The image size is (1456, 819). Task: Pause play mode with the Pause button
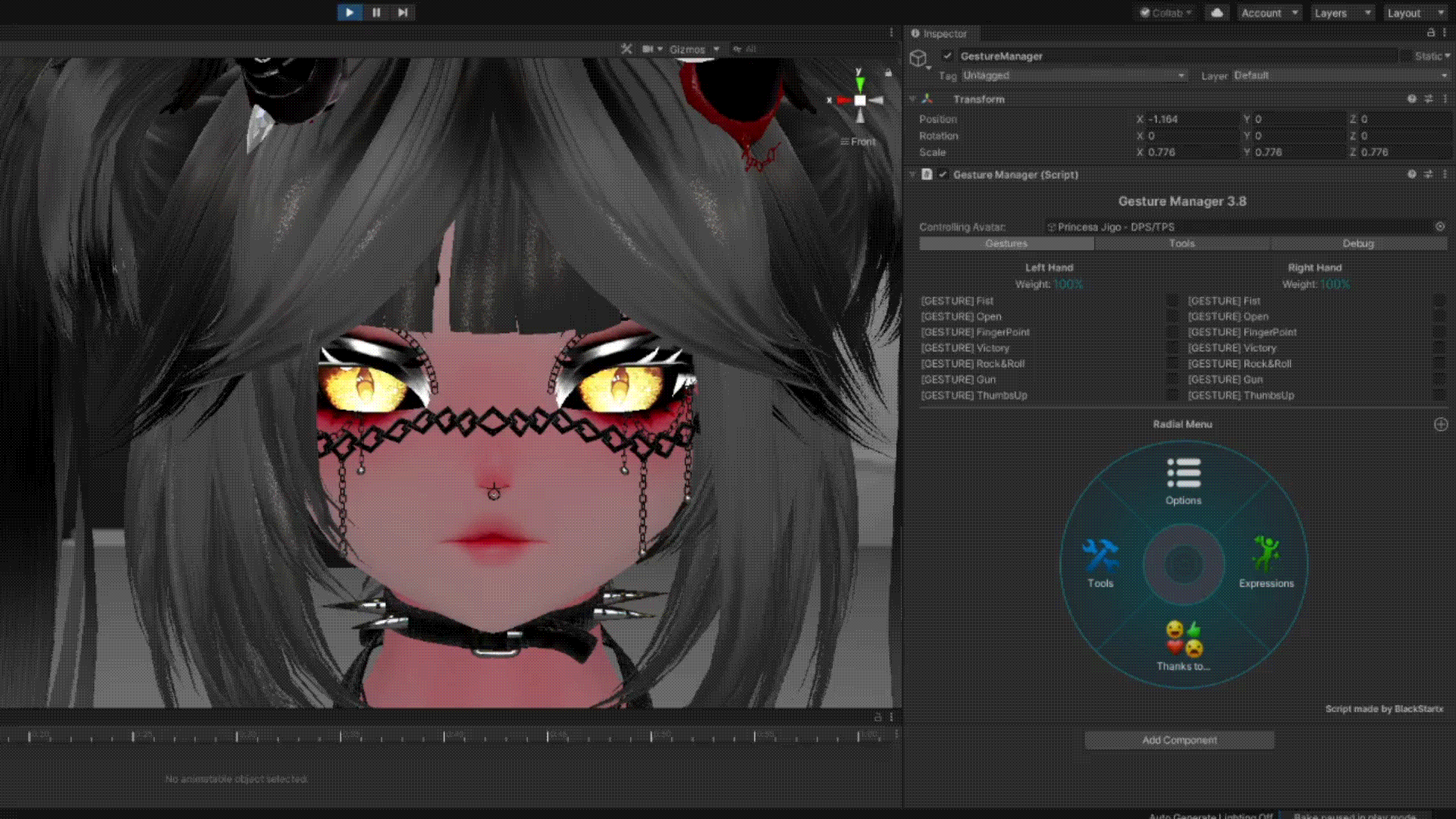click(376, 12)
